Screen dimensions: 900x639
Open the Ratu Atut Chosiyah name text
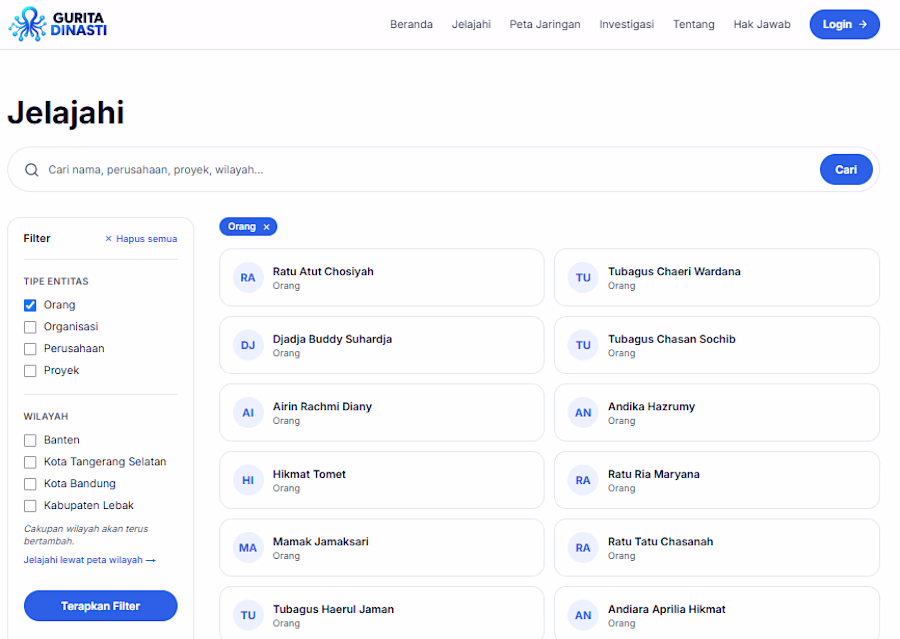tap(323, 272)
